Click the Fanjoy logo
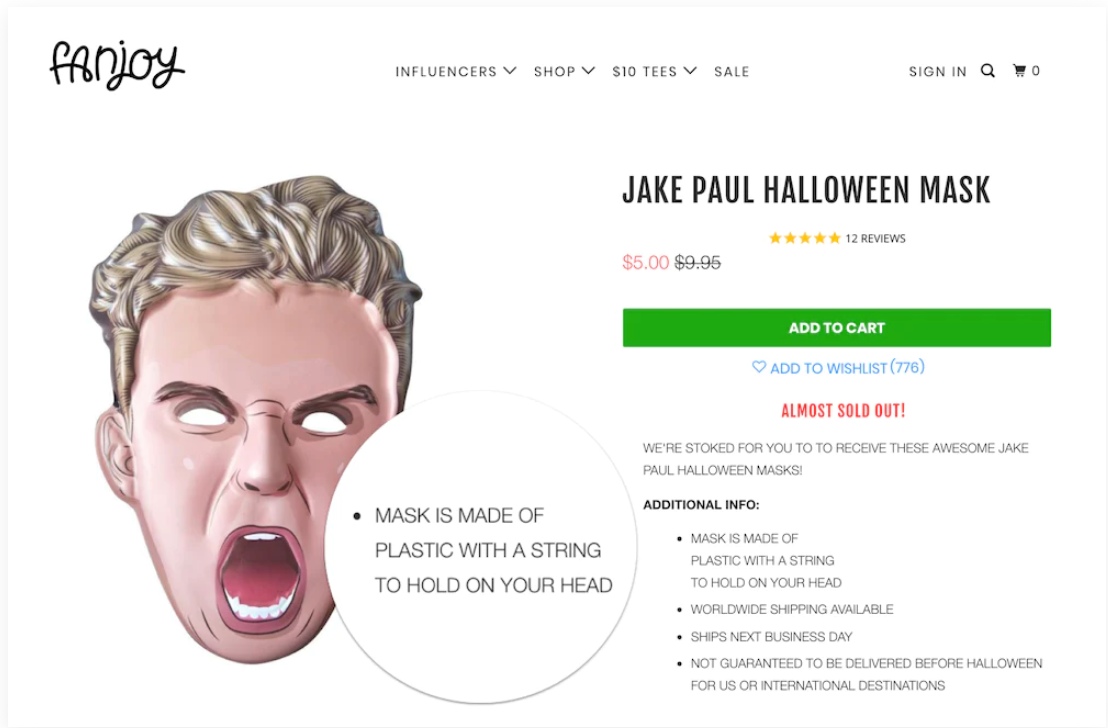Screen dimensions: 1108x728 point(117,64)
